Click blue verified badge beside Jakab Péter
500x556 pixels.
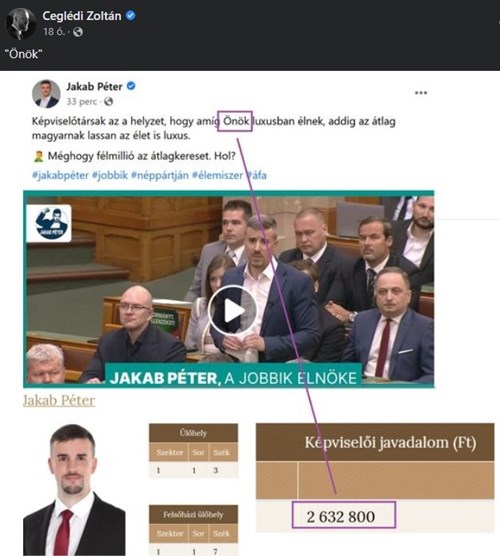131,86
